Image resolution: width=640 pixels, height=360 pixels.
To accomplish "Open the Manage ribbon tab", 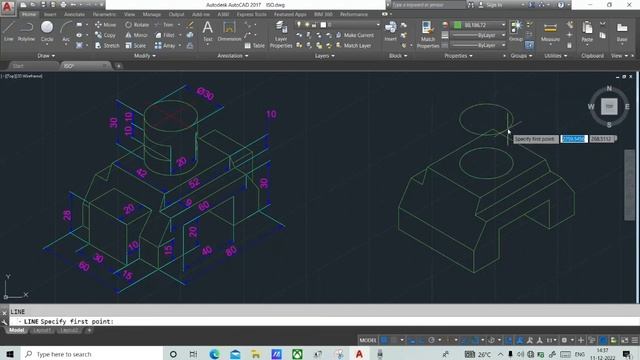I will point(152,14).
